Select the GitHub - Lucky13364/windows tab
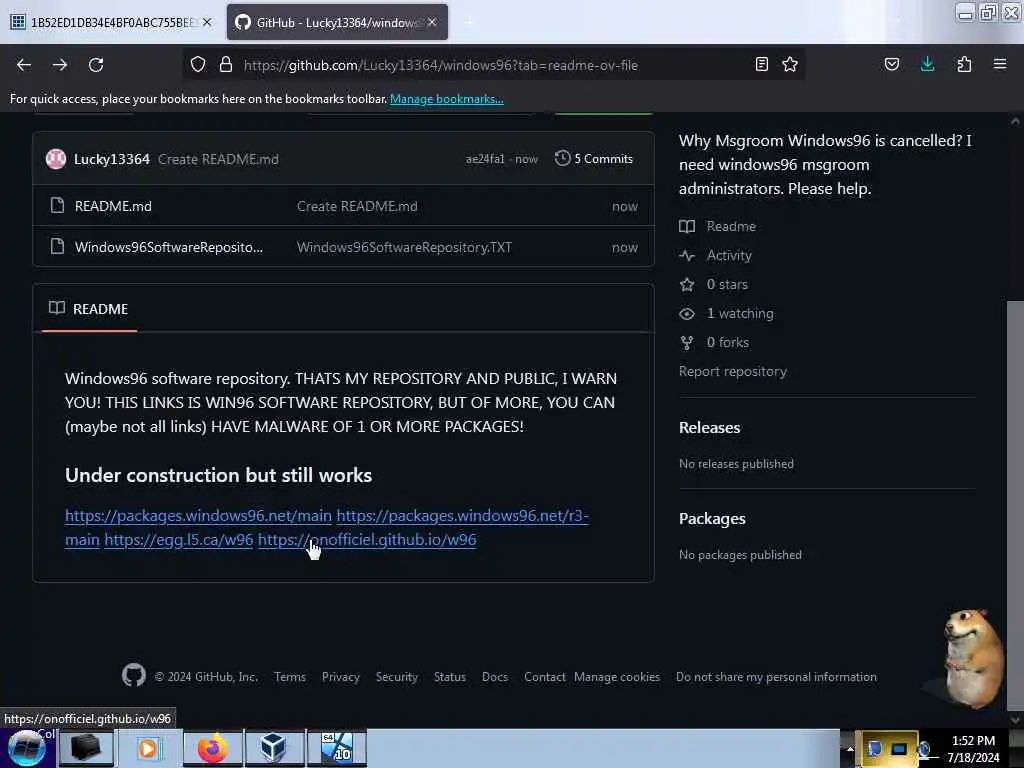 click(x=337, y=22)
